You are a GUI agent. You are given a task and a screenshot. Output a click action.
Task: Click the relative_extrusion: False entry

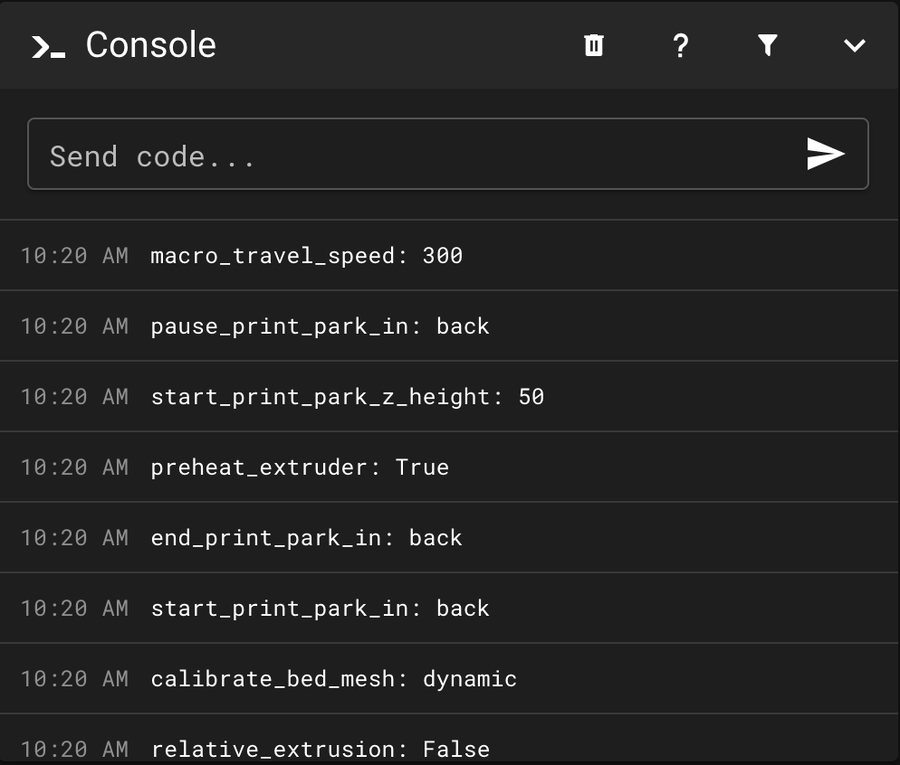coord(320,749)
